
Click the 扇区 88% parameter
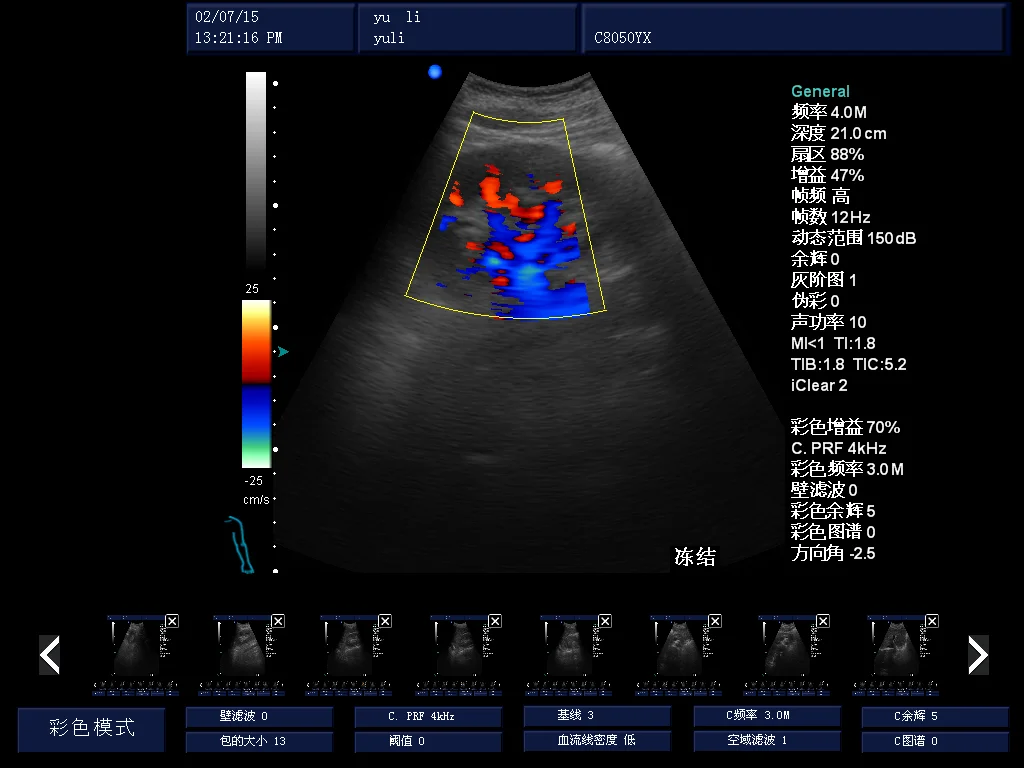pos(827,154)
